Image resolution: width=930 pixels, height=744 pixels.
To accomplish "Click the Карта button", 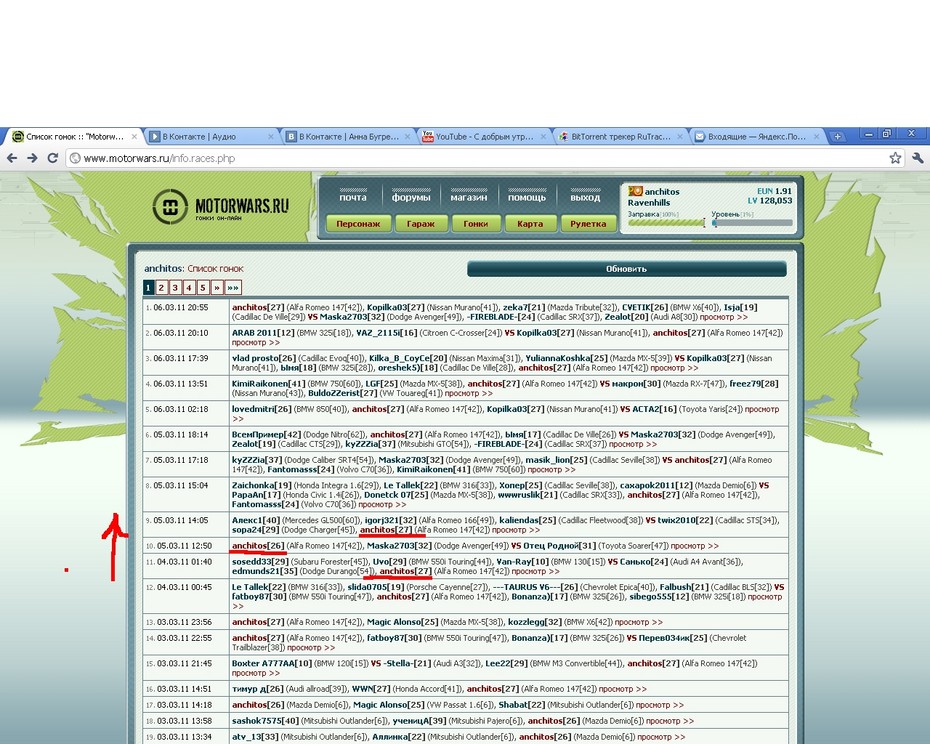I will pos(530,224).
